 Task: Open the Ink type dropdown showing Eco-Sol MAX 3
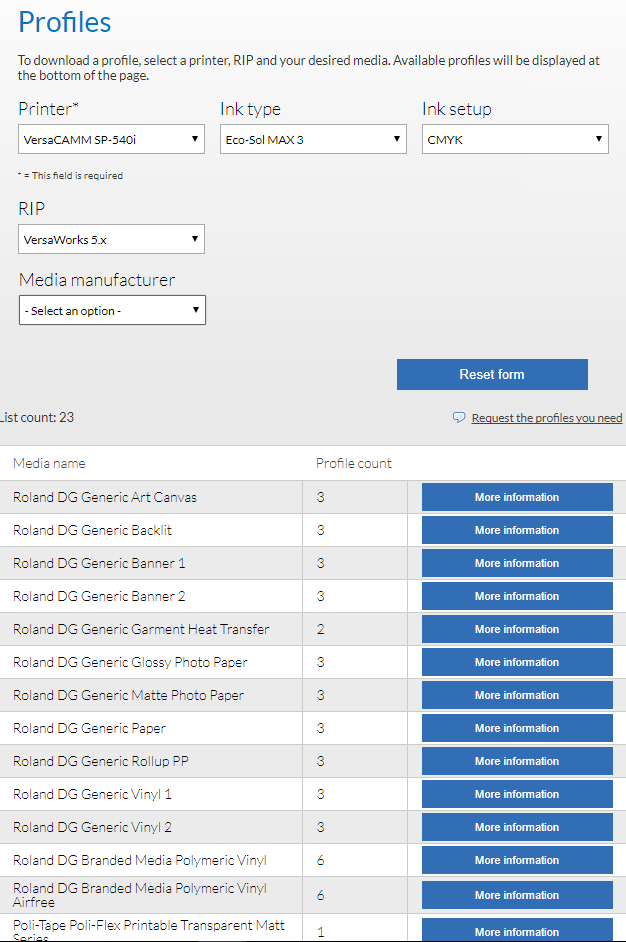[313, 139]
